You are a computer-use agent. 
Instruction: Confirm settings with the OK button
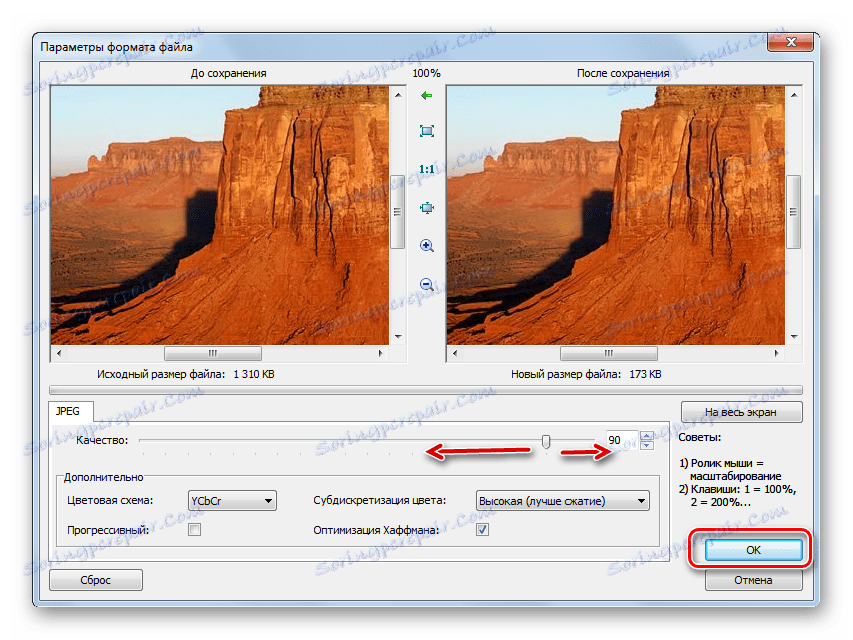[x=753, y=549]
